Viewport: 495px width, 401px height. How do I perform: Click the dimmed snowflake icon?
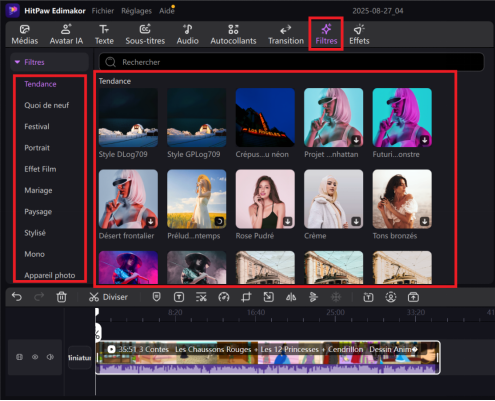(x=336, y=297)
